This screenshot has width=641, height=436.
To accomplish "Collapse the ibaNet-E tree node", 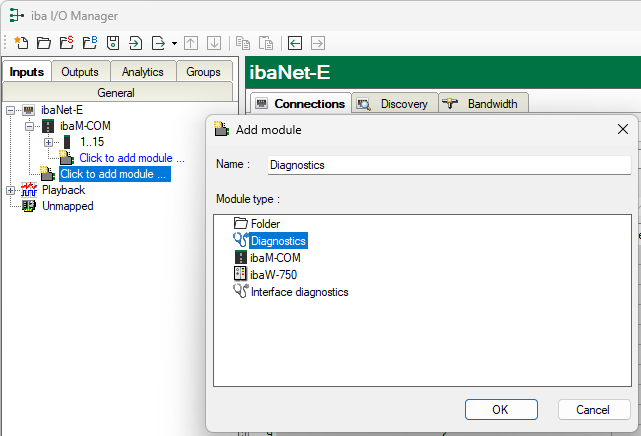I will click(11, 110).
